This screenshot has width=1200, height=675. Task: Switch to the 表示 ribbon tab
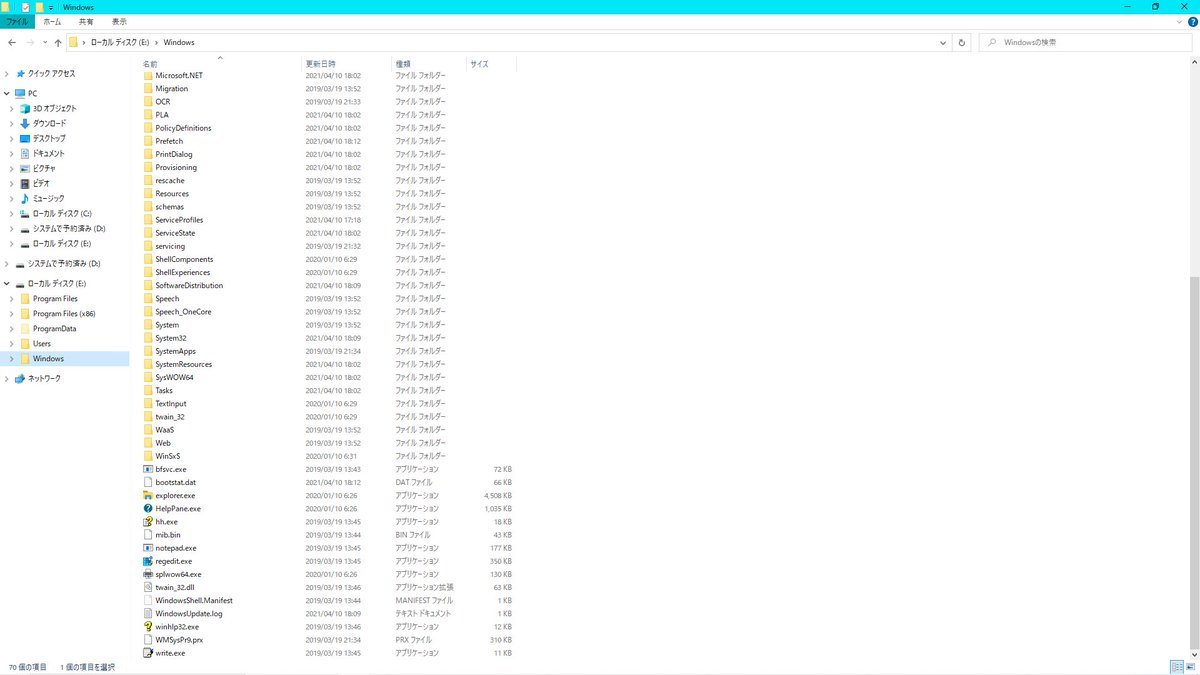click(119, 21)
